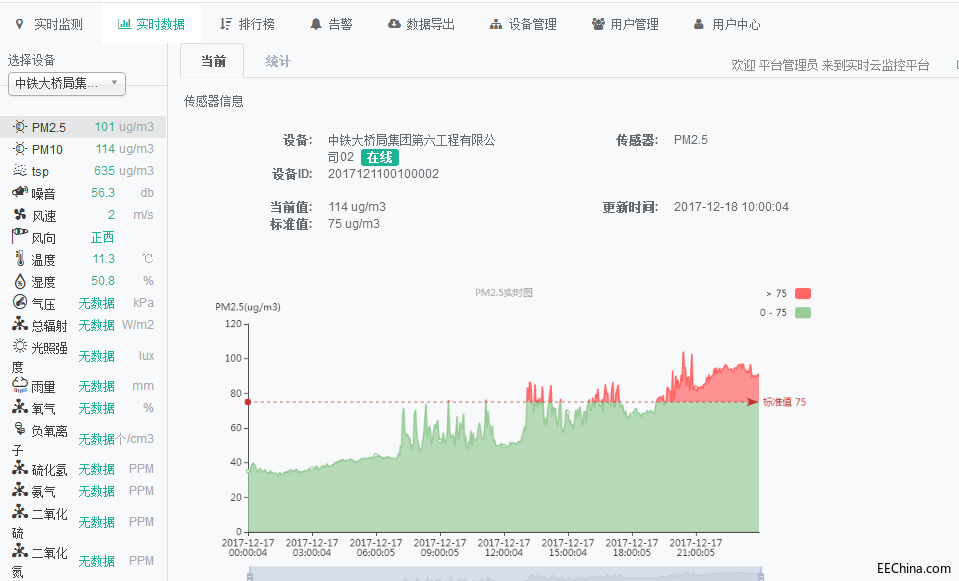Select the PM10 sensor row
This screenshot has width=959, height=581.
pyautogui.click(x=84, y=149)
